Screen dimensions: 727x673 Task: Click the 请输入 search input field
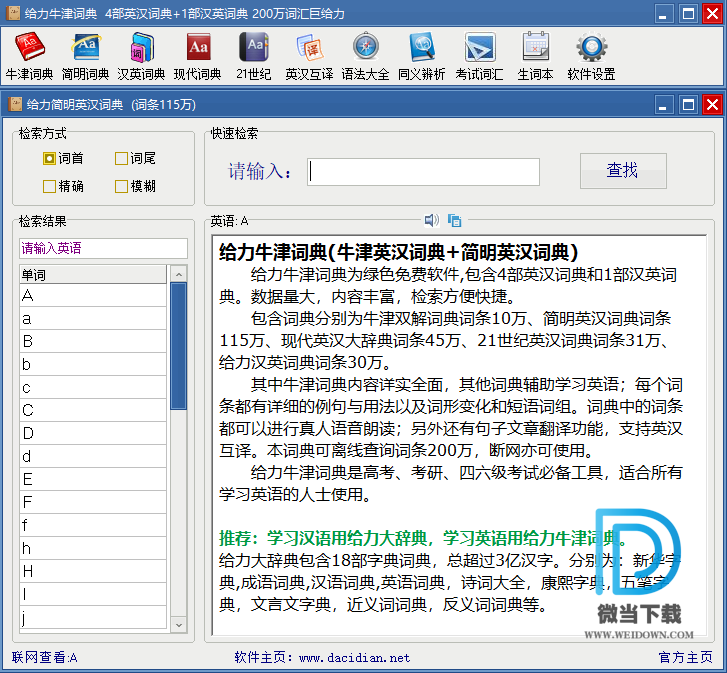point(423,172)
